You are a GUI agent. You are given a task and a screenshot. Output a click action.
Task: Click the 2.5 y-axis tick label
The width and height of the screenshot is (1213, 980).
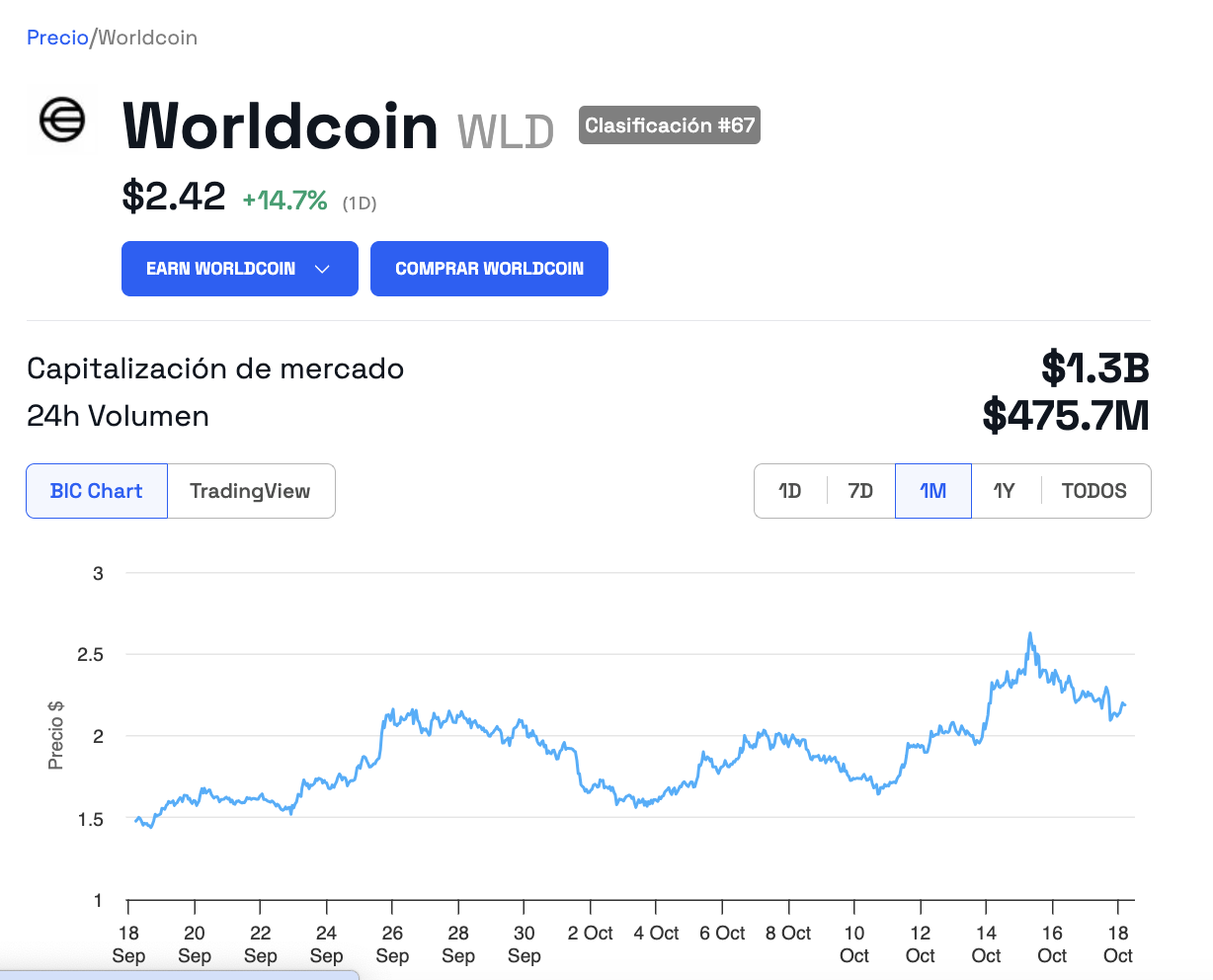pos(90,655)
